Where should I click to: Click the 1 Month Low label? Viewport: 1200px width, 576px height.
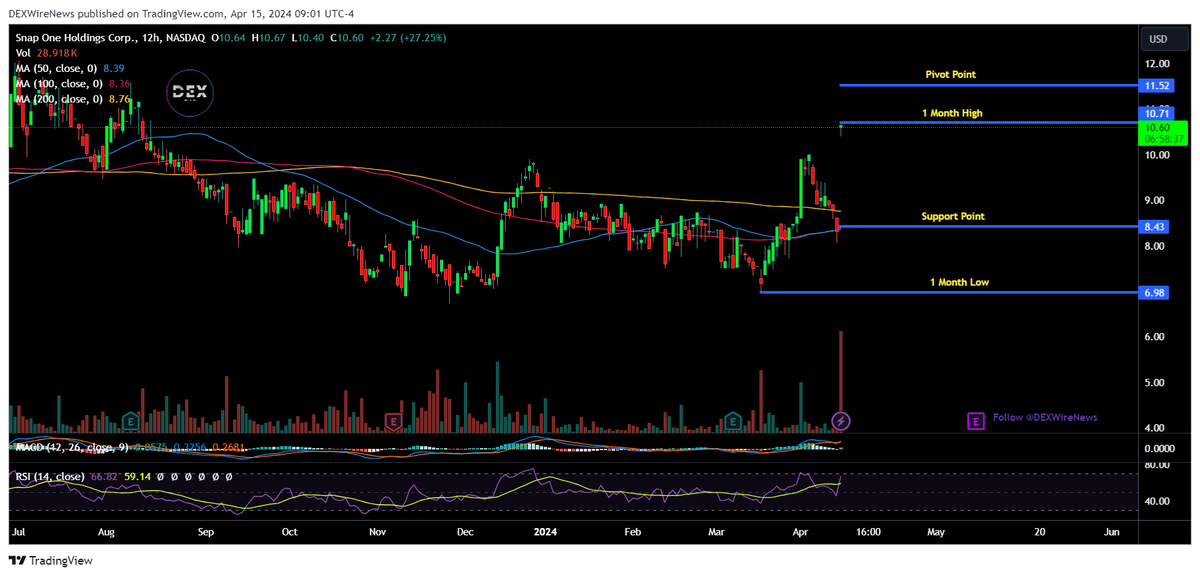(x=960, y=282)
